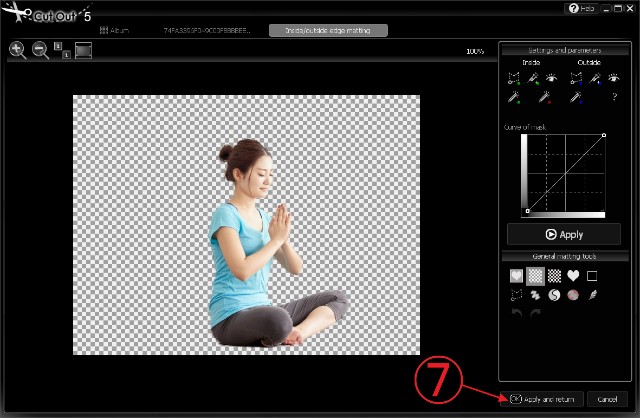Click Apply and return button
This screenshot has width=640, height=418.
tap(544, 398)
